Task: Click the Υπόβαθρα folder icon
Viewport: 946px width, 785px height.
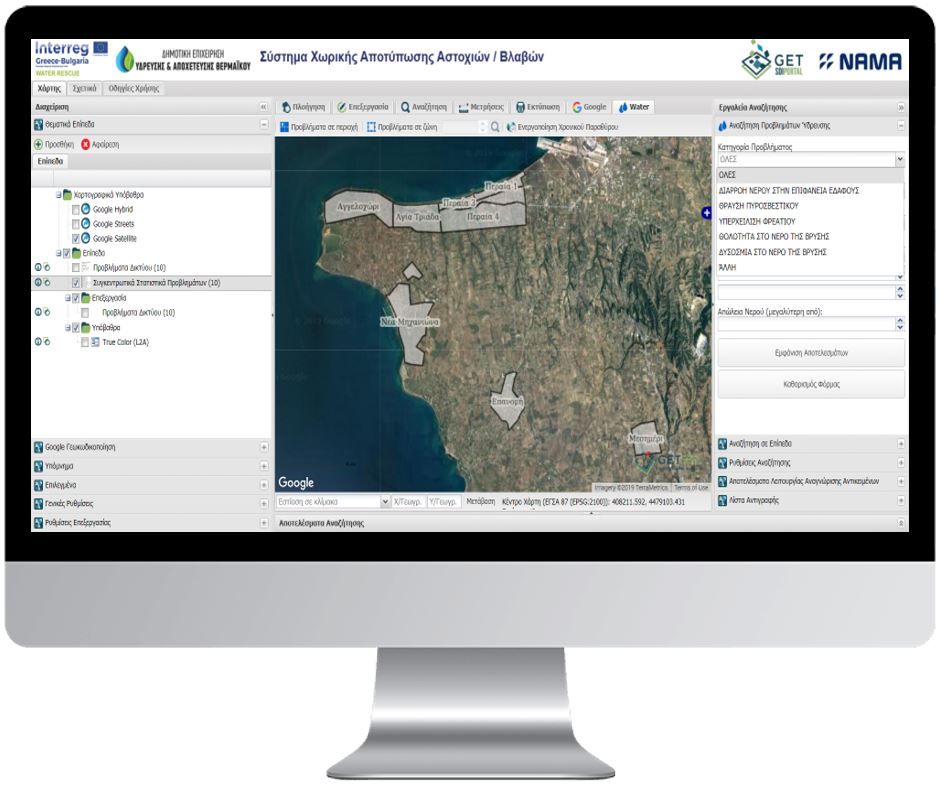Action: pyautogui.click(x=86, y=328)
